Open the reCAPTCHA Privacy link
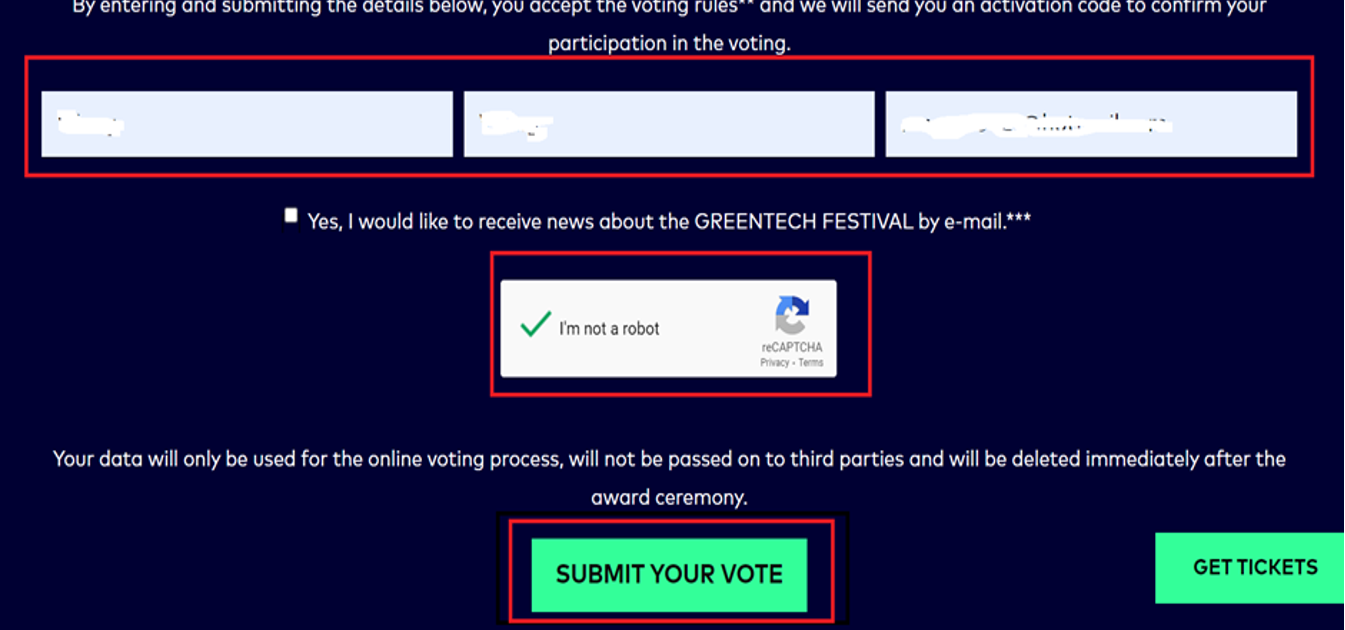 click(774, 362)
